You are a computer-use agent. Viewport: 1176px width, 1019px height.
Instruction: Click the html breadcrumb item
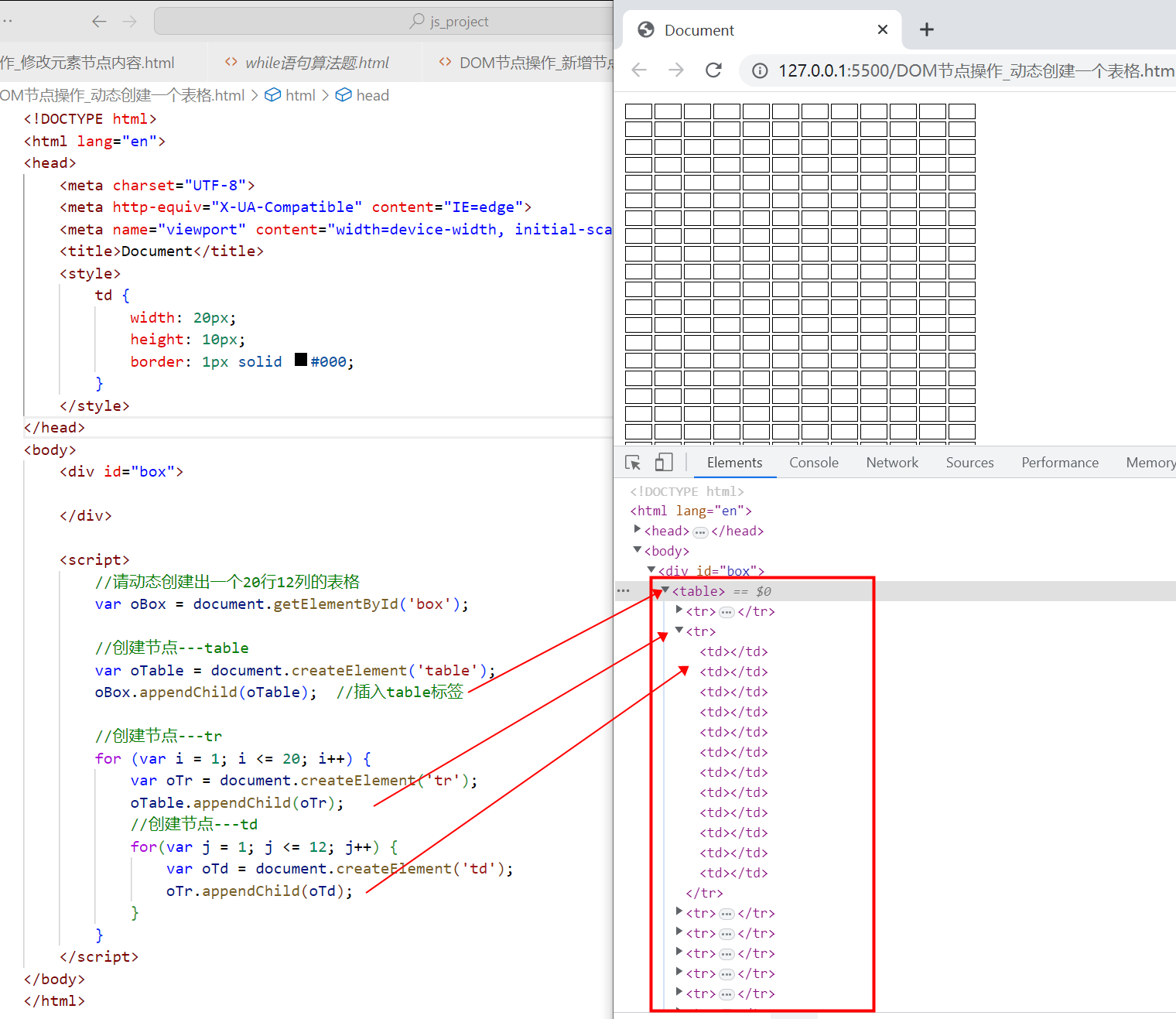coord(291,95)
